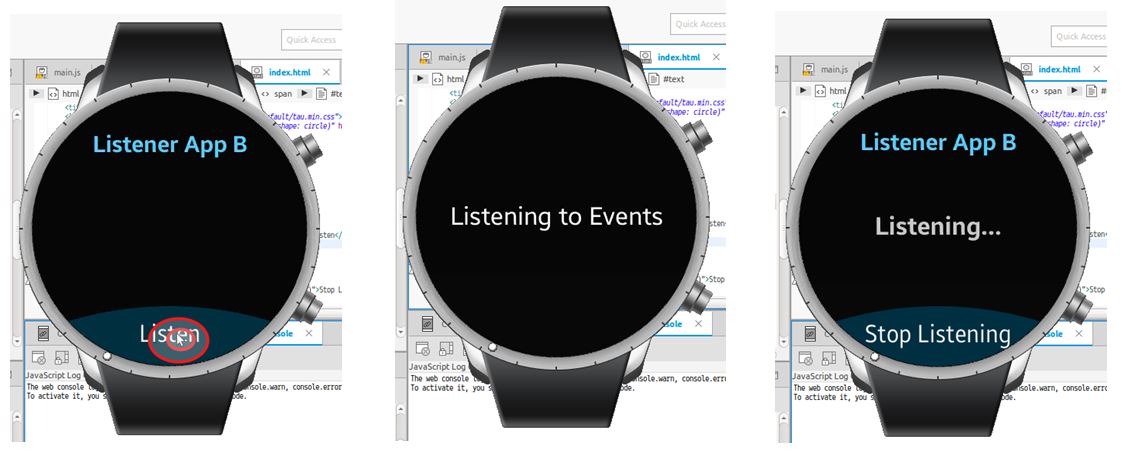The image size is (1123, 455).
Task: Click second console toolbar icon in middle window
Action: 445,349
